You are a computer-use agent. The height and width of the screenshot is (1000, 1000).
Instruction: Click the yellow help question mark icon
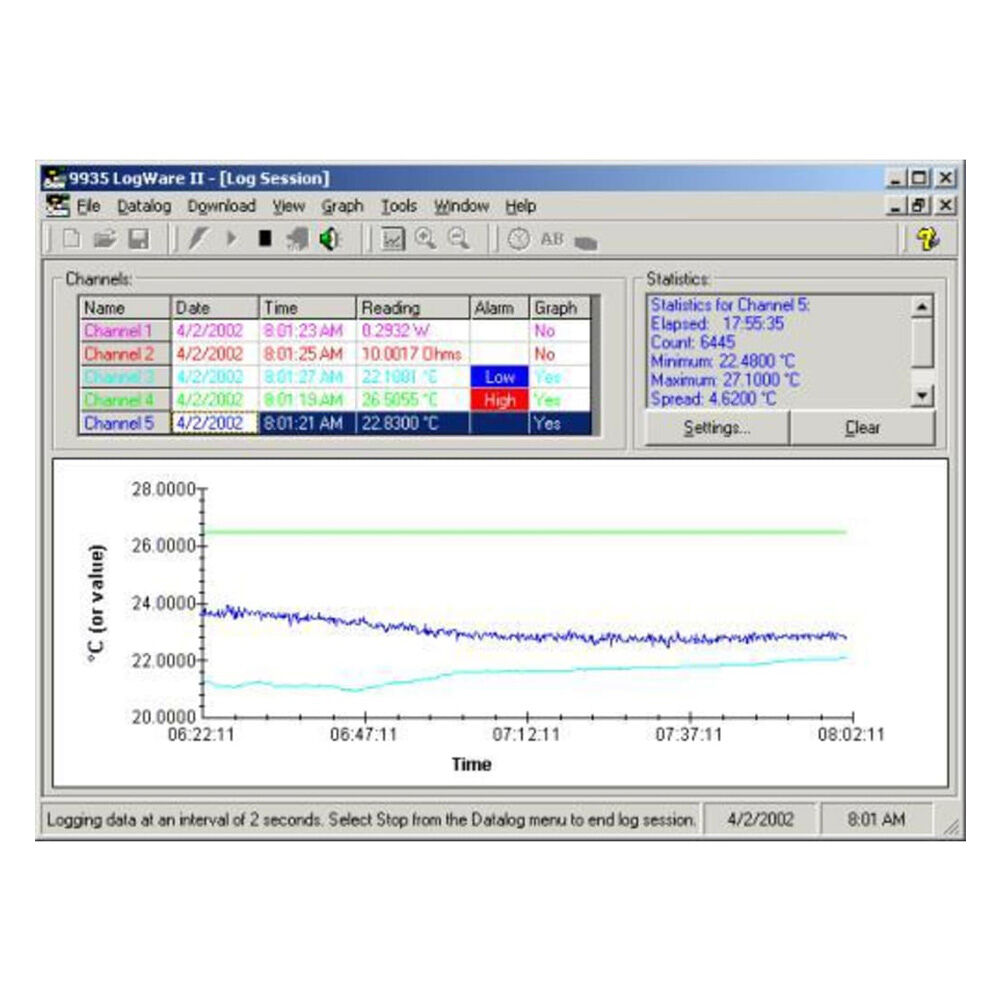coord(928,240)
